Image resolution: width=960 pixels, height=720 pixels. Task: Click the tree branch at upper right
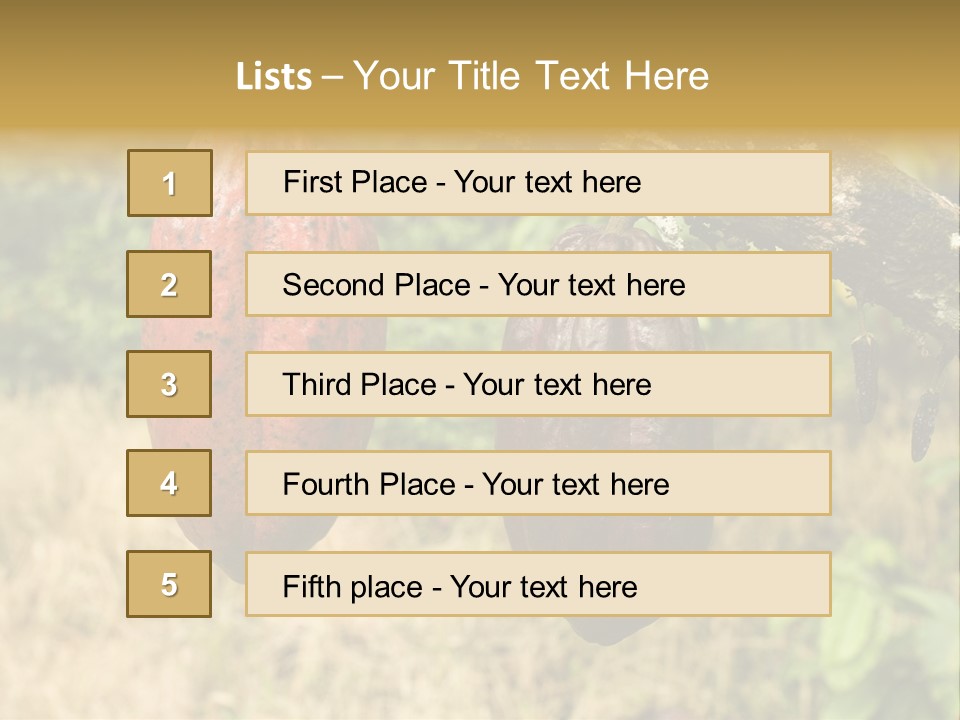pos(890,230)
